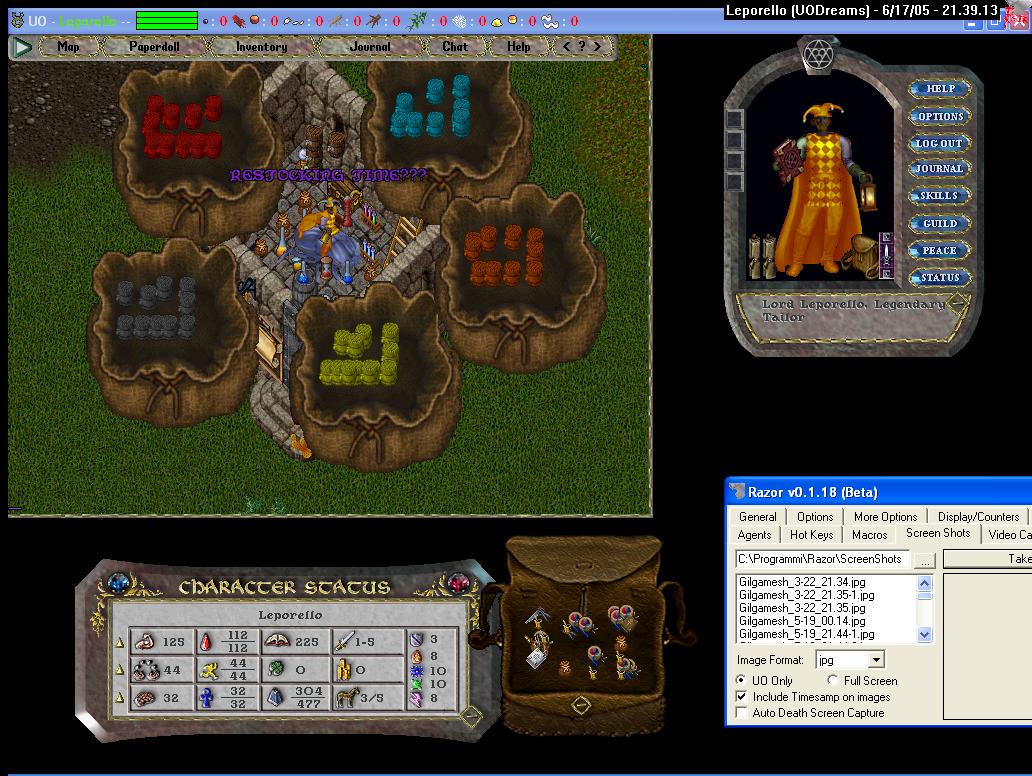Open the Image Format dropdown
The height and width of the screenshot is (776, 1032).
pyautogui.click(x=876, y=660)
